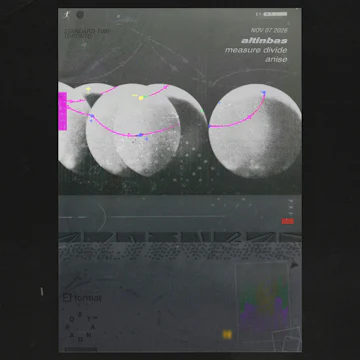
Task: Select the altinbas headliner text
Action: (264, 41)
